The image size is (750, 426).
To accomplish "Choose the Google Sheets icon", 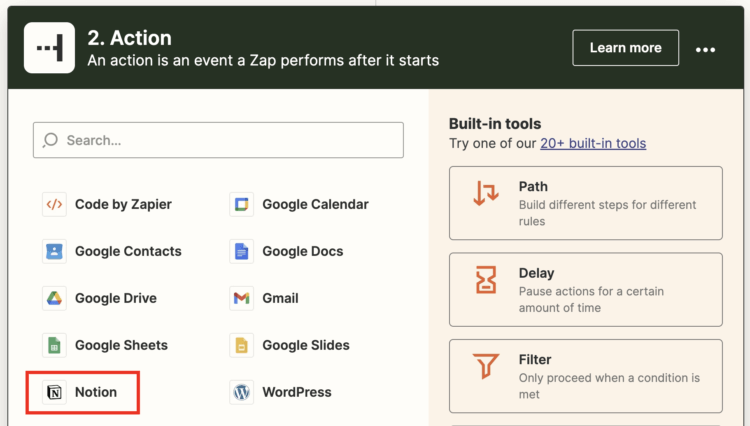I will 54,345.
